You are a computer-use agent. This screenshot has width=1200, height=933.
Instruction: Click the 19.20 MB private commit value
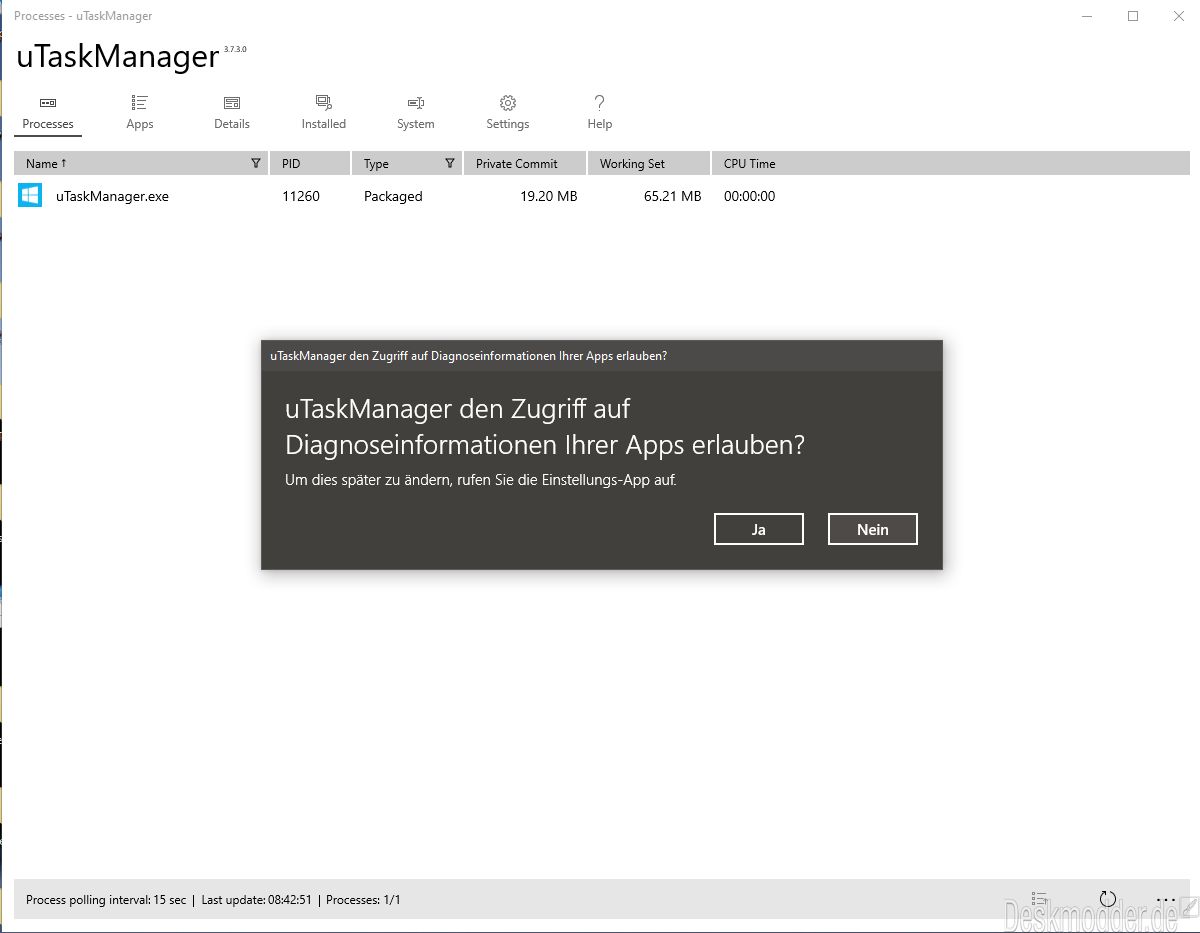pos(549,196)
